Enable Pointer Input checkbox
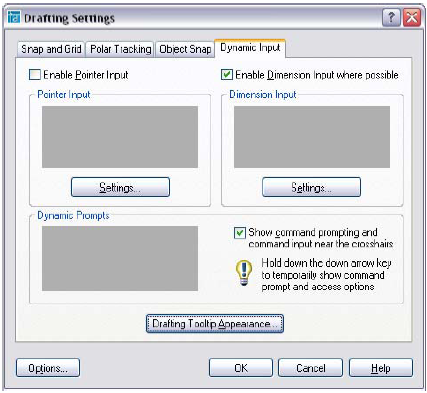 click(35, 75)
